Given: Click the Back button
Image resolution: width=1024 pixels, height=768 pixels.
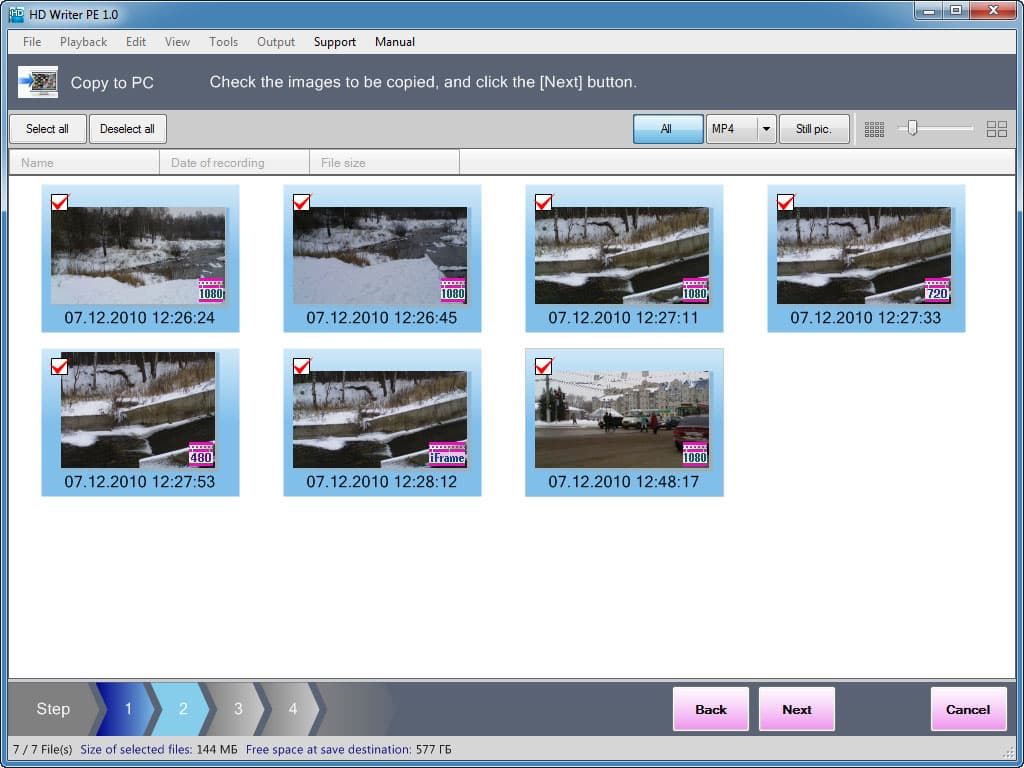Looking at the screenshot, I should (711, 709).
